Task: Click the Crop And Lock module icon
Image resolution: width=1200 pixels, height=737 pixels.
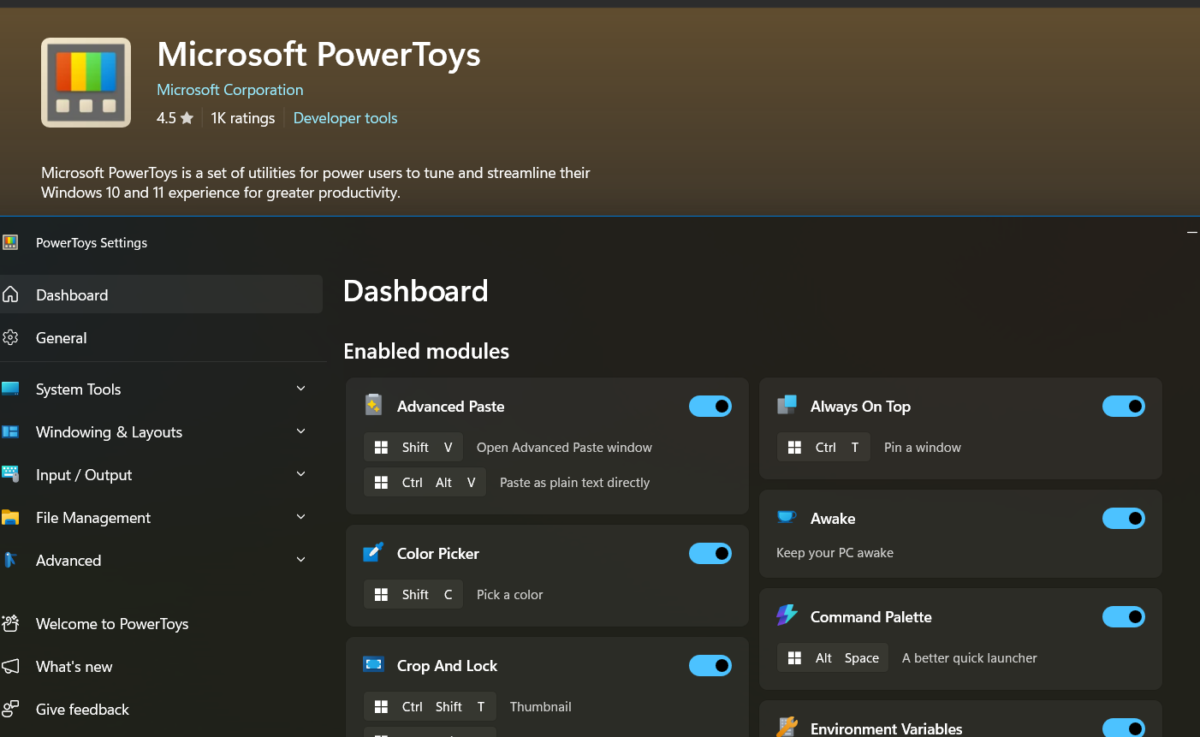Action: pos(373,664)
